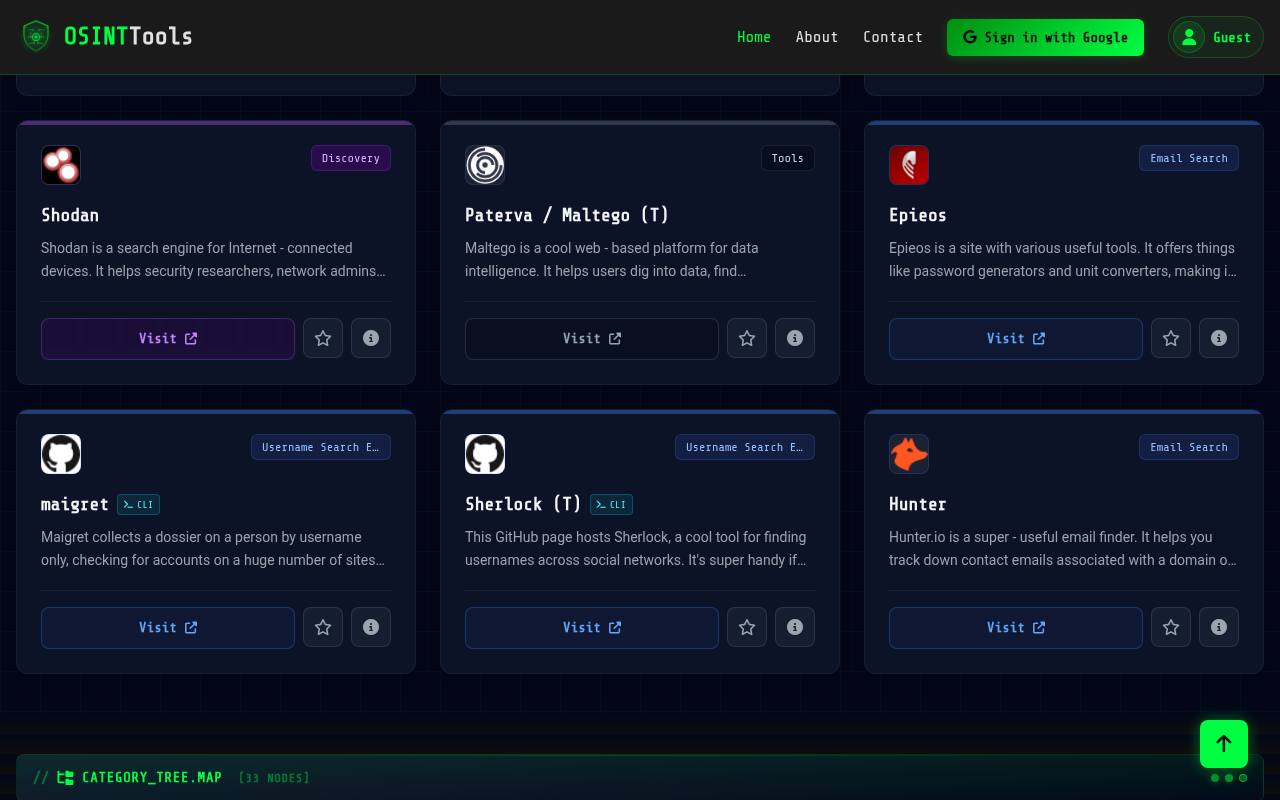Click the Sherlock GitHub logo
1280x800 pixels.
485,454
